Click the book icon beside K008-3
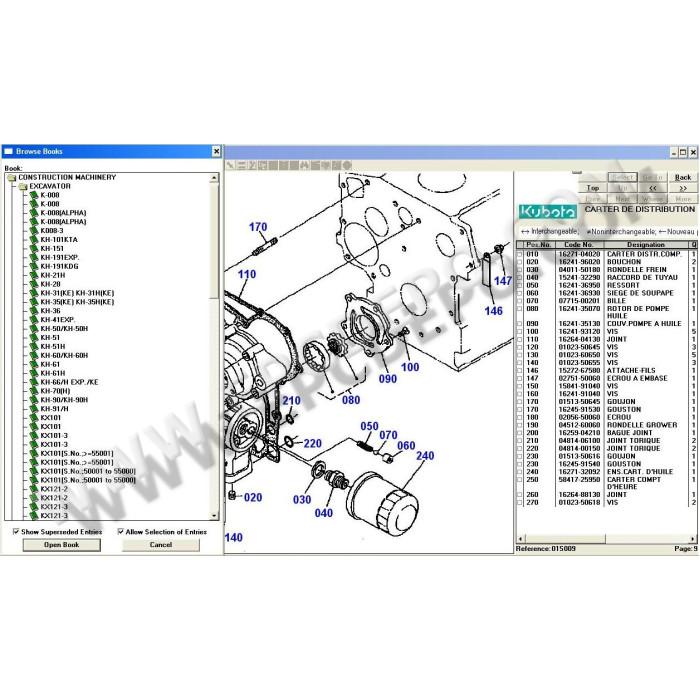The width and height of the screenshot is (700, 700). point(34,230)
